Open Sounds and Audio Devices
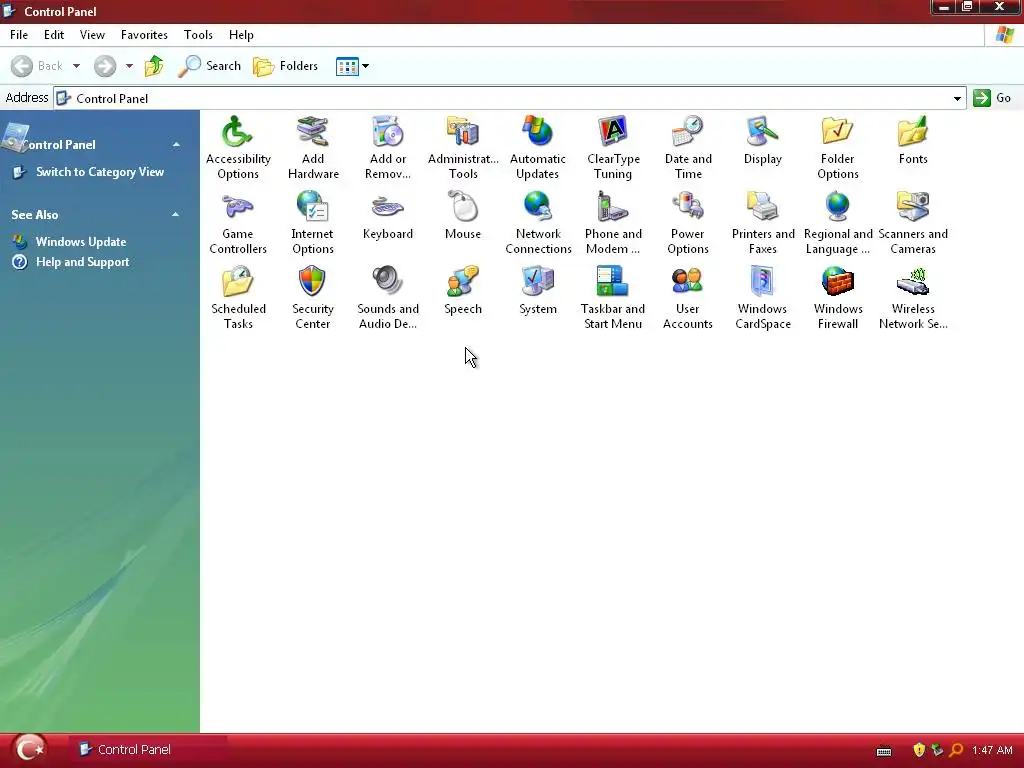This screenshot has width=1024, height=768. 388,298
